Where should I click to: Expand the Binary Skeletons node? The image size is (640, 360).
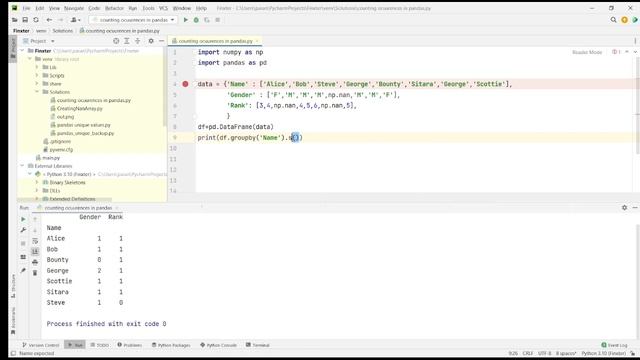(37, 182)
